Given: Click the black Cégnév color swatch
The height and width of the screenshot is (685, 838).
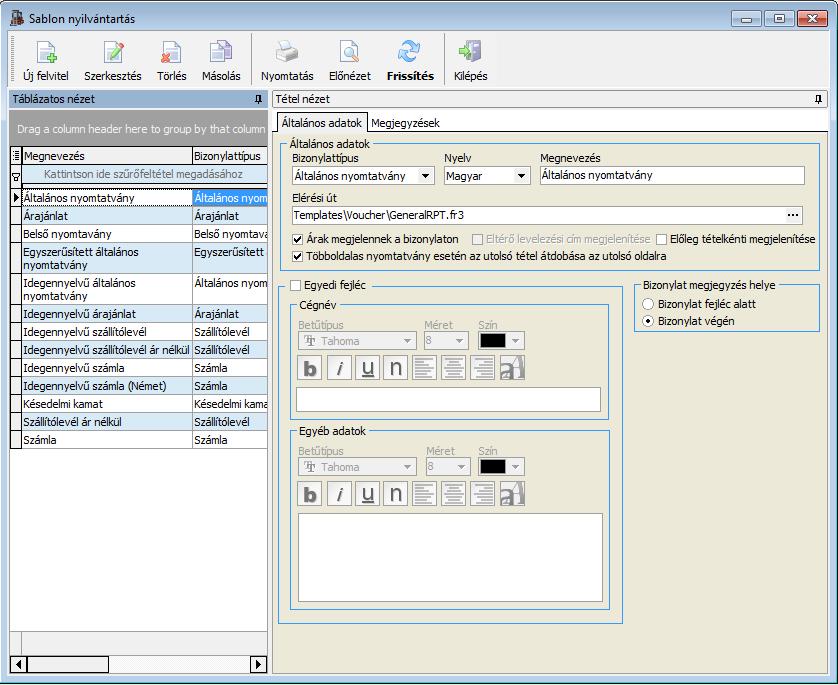Looking at the screenshot, I should tap(493, 341).
